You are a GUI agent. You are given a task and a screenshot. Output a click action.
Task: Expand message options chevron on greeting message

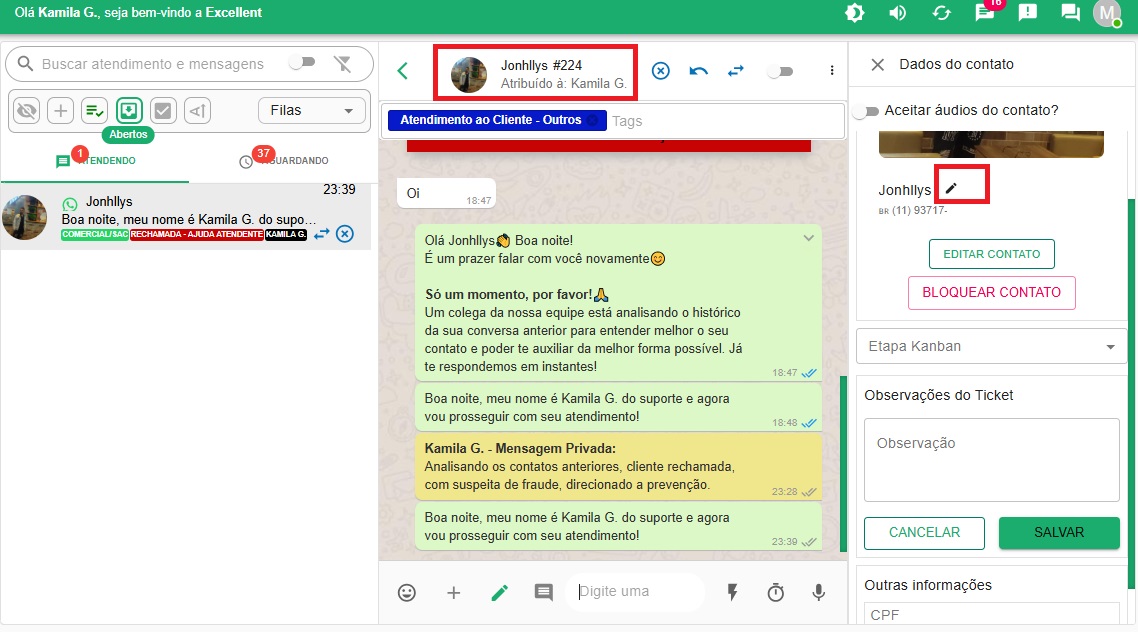pos(808,238)
